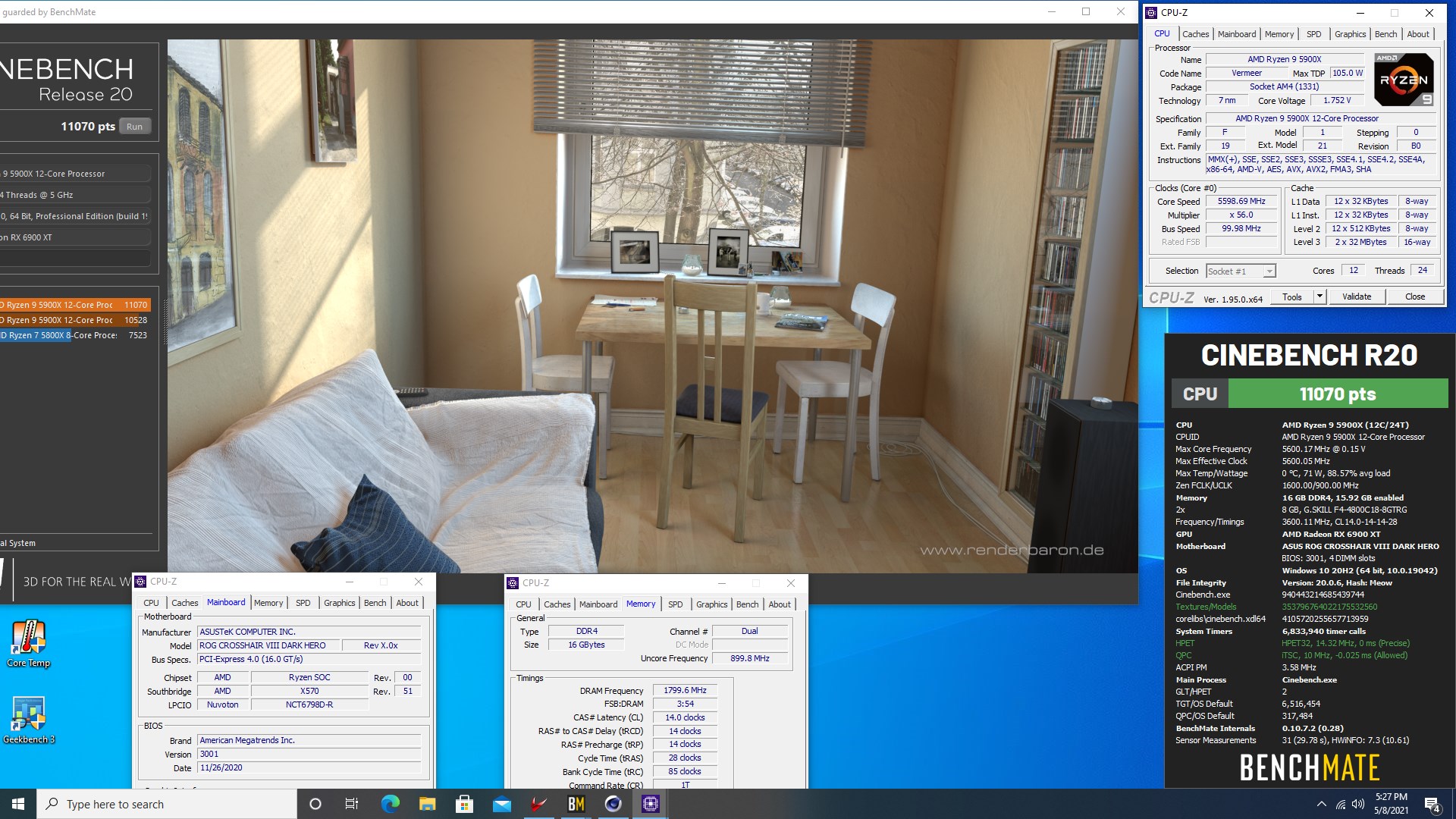Click the Tools button in CPU-Z
Image resolution: width=1456 pixels, height=819 pixels.
[x=1292, y=297]
